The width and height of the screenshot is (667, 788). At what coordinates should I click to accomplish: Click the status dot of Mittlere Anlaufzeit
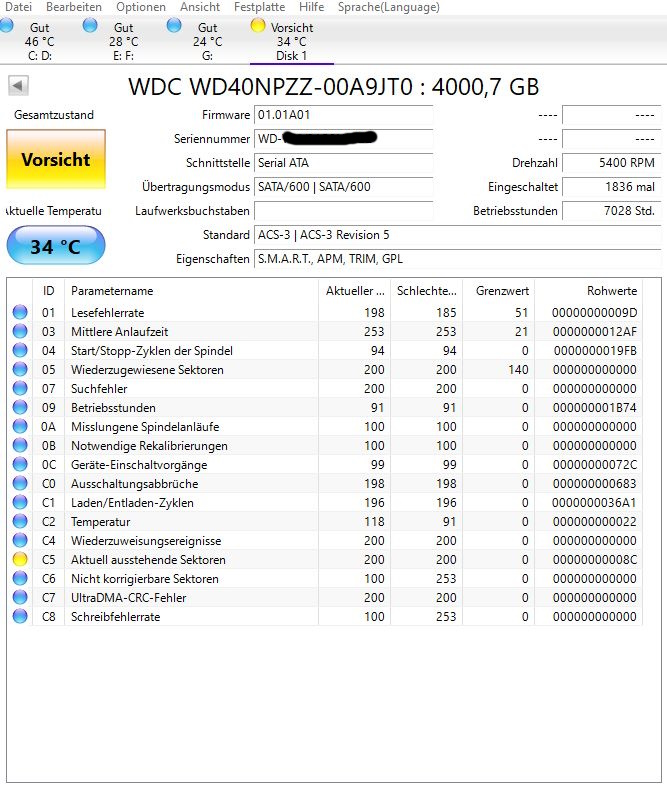(20, 331)
